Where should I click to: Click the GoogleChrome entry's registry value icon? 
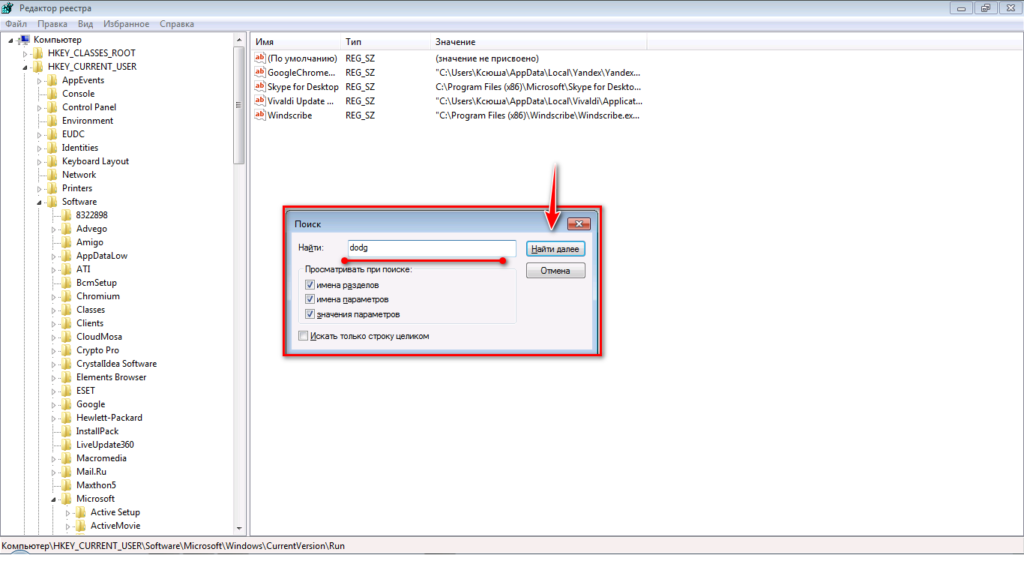[x=260, y=73]
